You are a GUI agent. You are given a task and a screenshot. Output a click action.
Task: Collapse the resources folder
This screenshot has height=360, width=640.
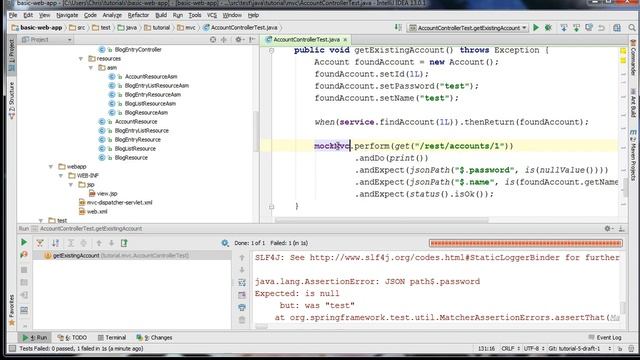click(x=81, y=59)
